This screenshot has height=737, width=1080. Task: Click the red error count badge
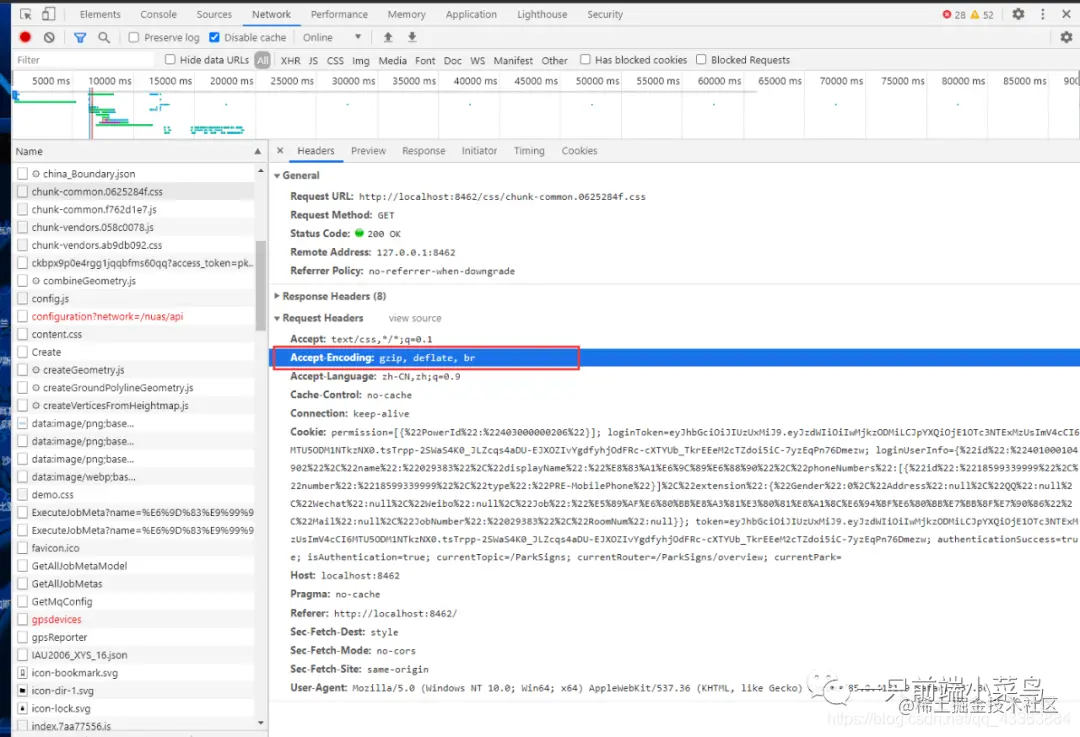coord(954,14)
